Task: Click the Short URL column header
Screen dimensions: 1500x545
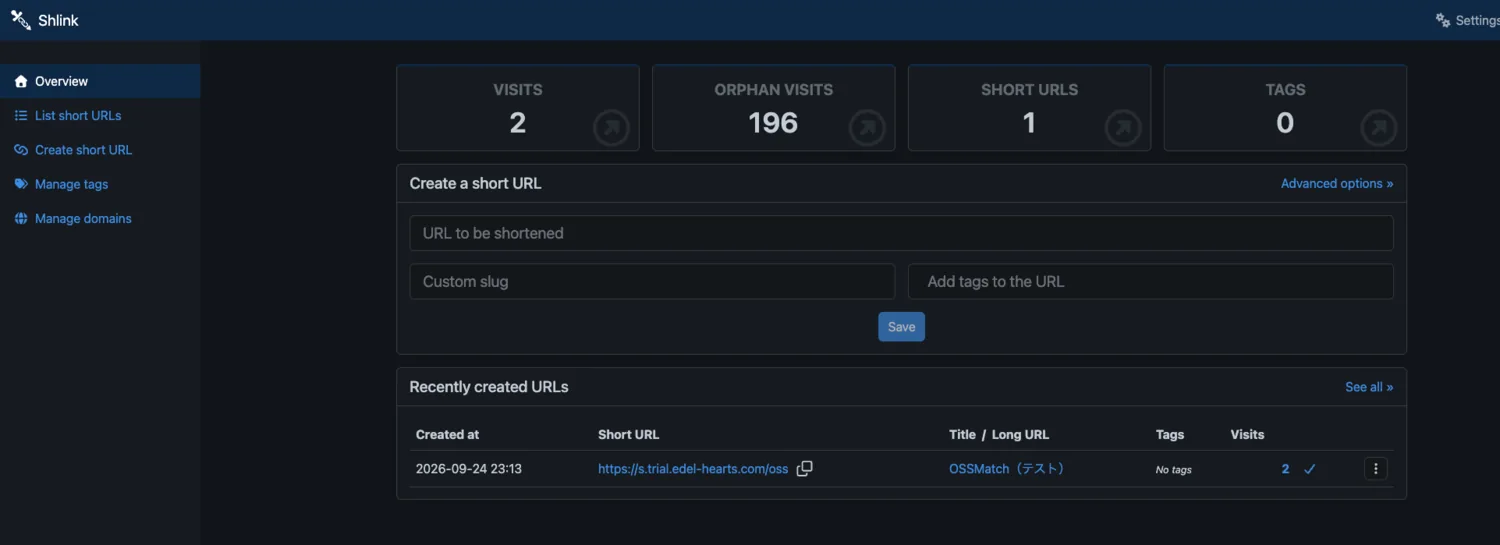Action: coord(629,435)
